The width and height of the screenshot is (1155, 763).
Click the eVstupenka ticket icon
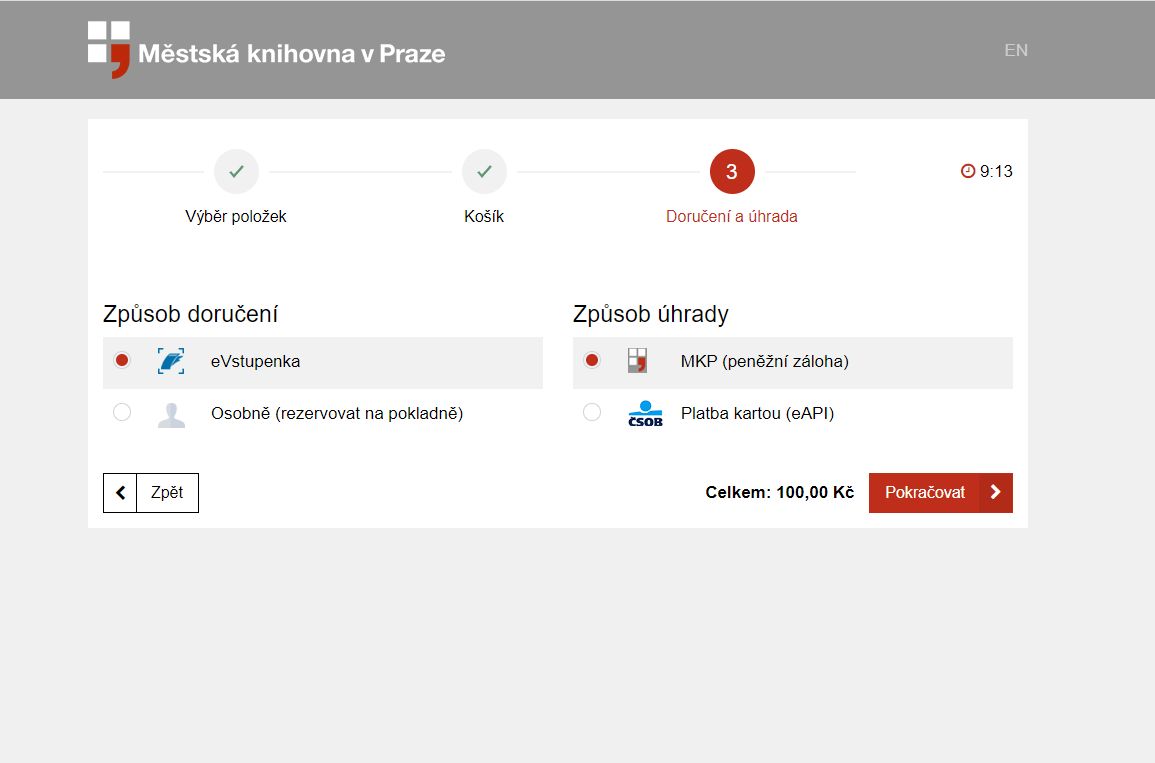point(171,361)
